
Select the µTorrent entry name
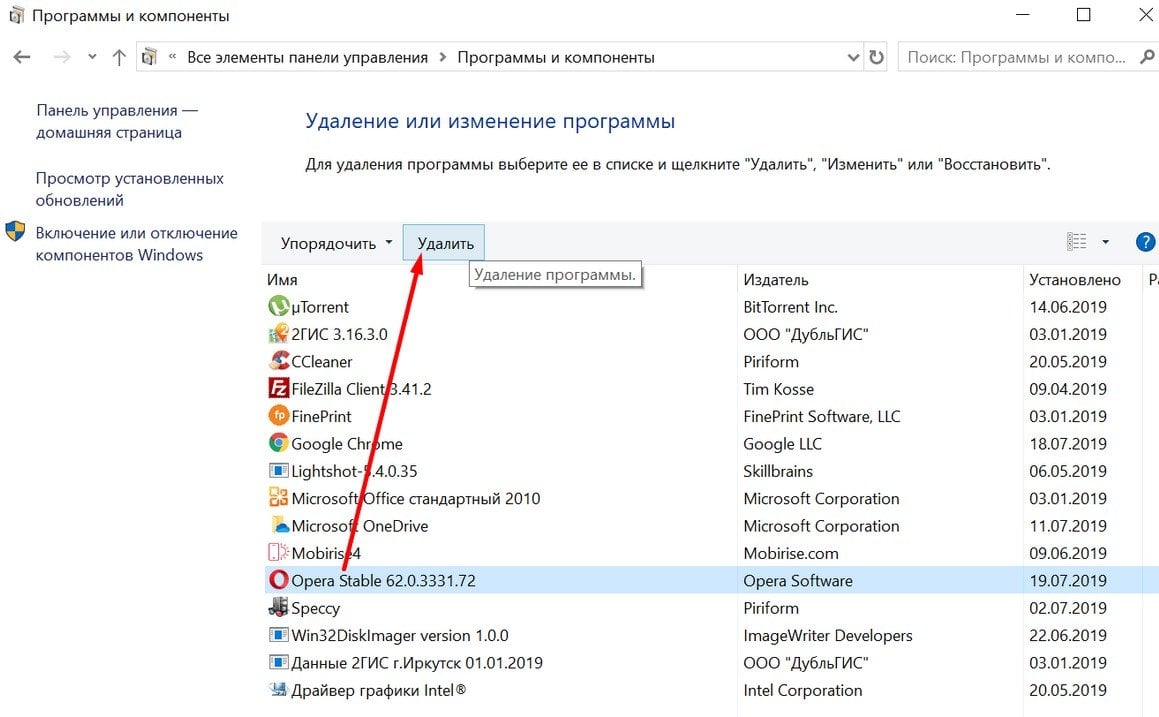click(x=319, y=306)
